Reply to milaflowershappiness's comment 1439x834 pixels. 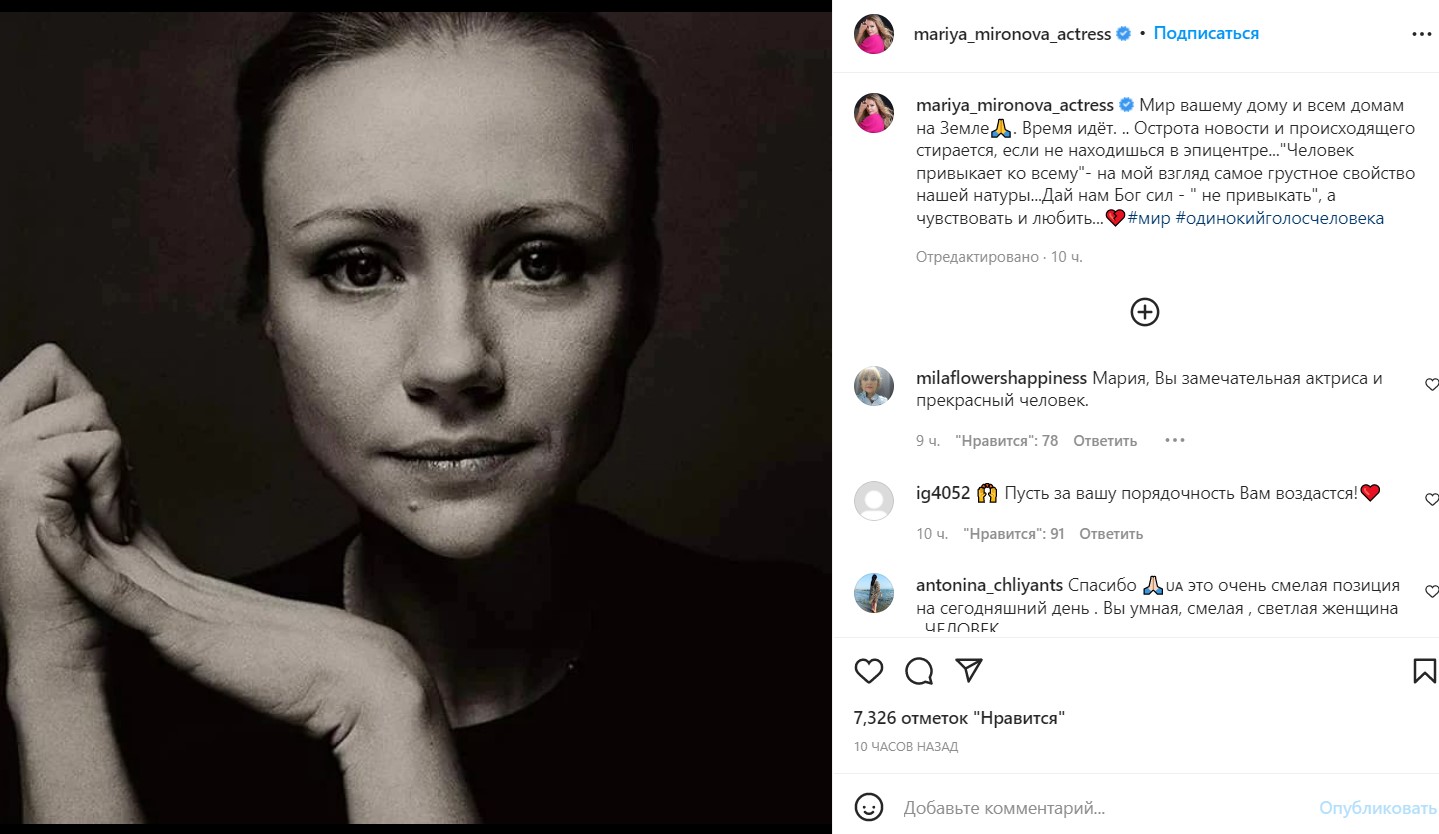tap(1105, 440)
